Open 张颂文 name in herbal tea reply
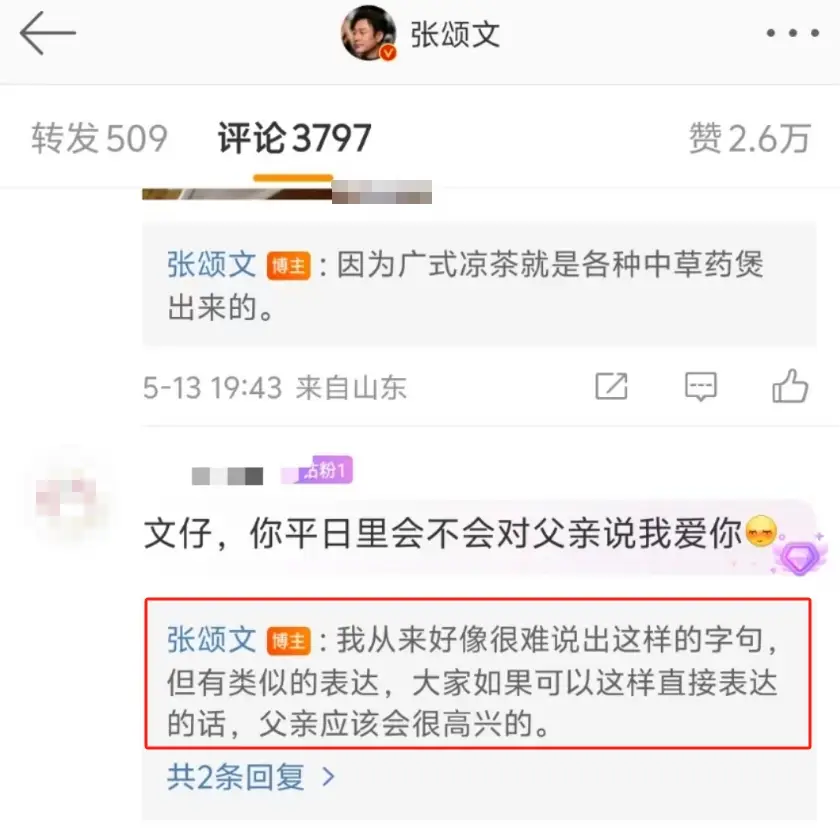This screenshot has width=840, height=832. click(212, 264)
